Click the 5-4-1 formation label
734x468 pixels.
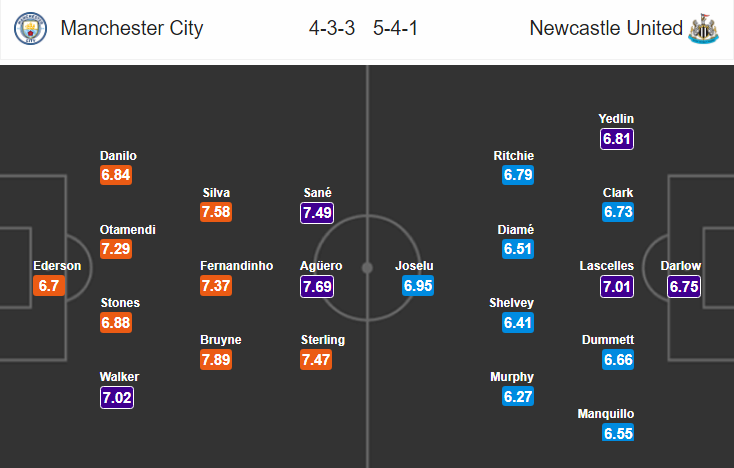395,28
